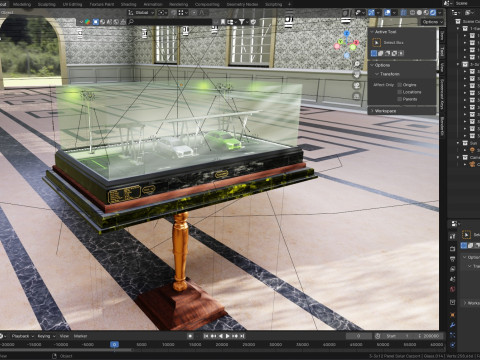This screenshot has width=480, height=360.
Task: Open the Keying menu in timeline
Action: point(46,336)
